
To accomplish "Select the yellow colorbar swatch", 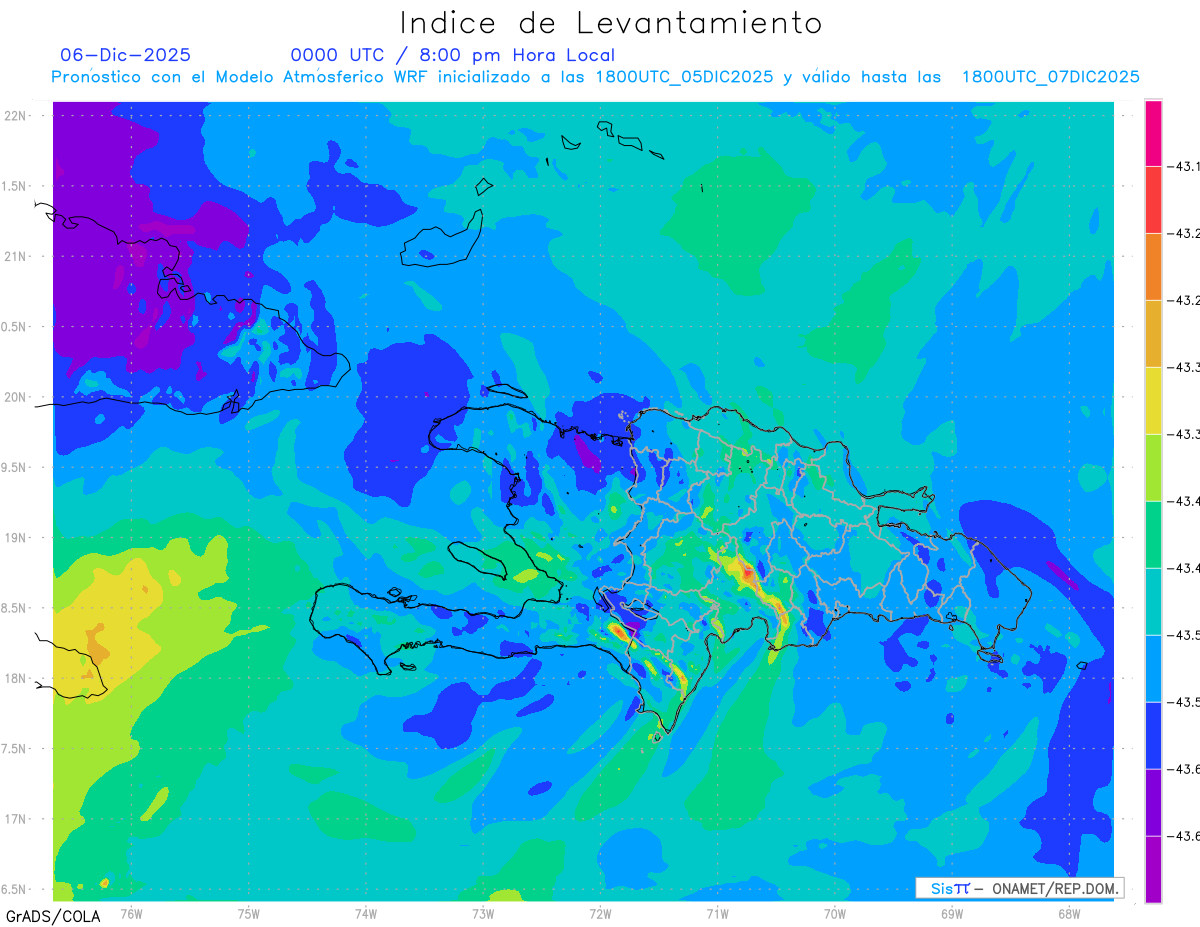I will point(1153,400).
